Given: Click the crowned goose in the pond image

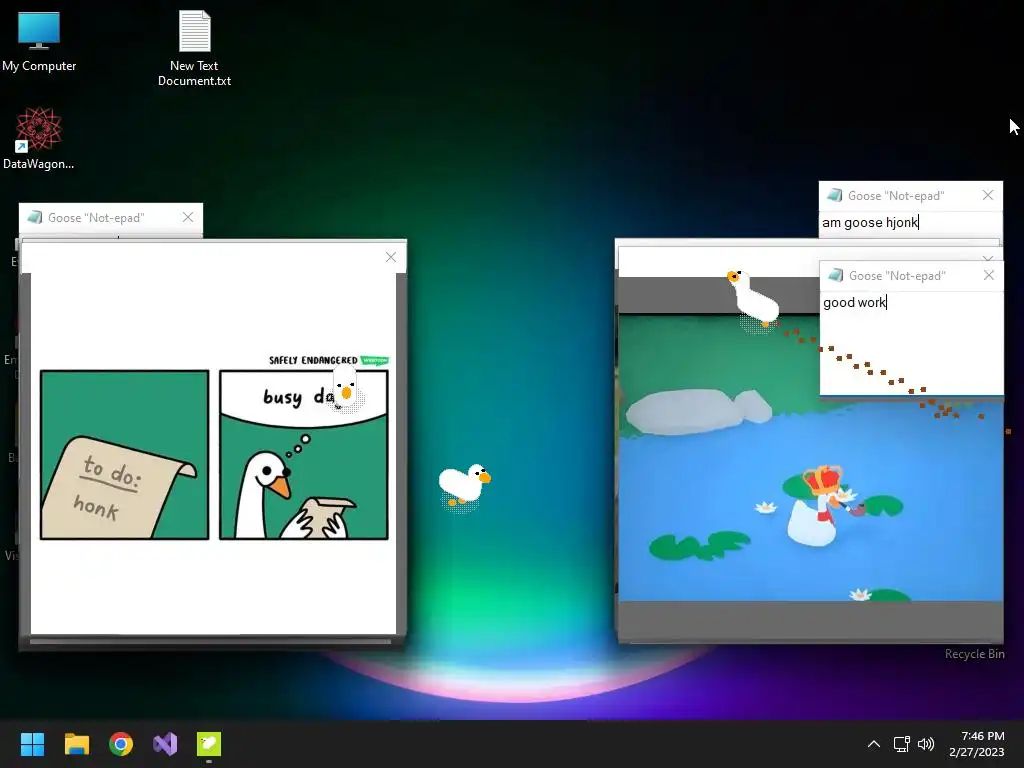Looking at the screenshot, I should click(x=819, y=505).
